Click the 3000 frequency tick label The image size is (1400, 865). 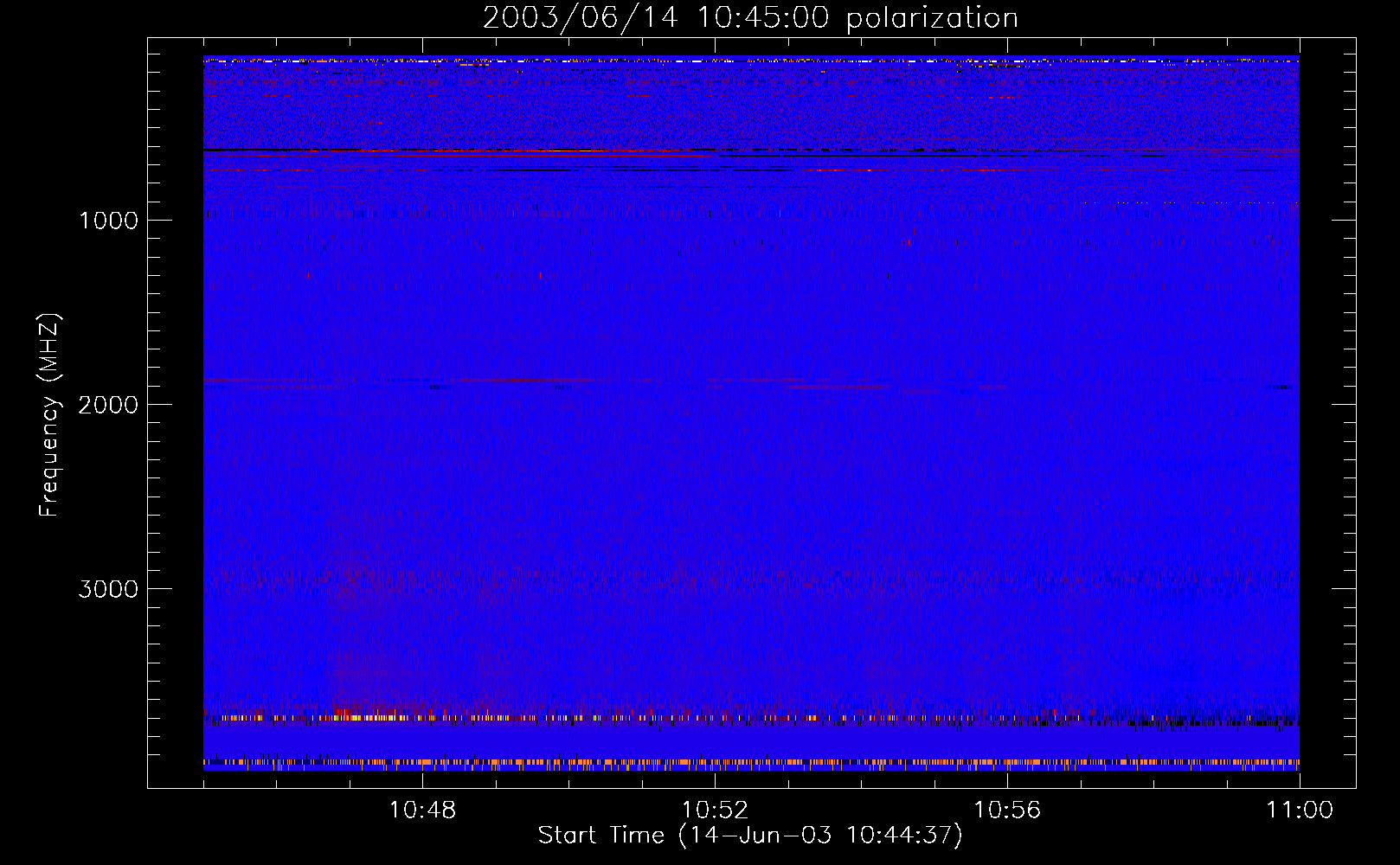click(108, 589)
